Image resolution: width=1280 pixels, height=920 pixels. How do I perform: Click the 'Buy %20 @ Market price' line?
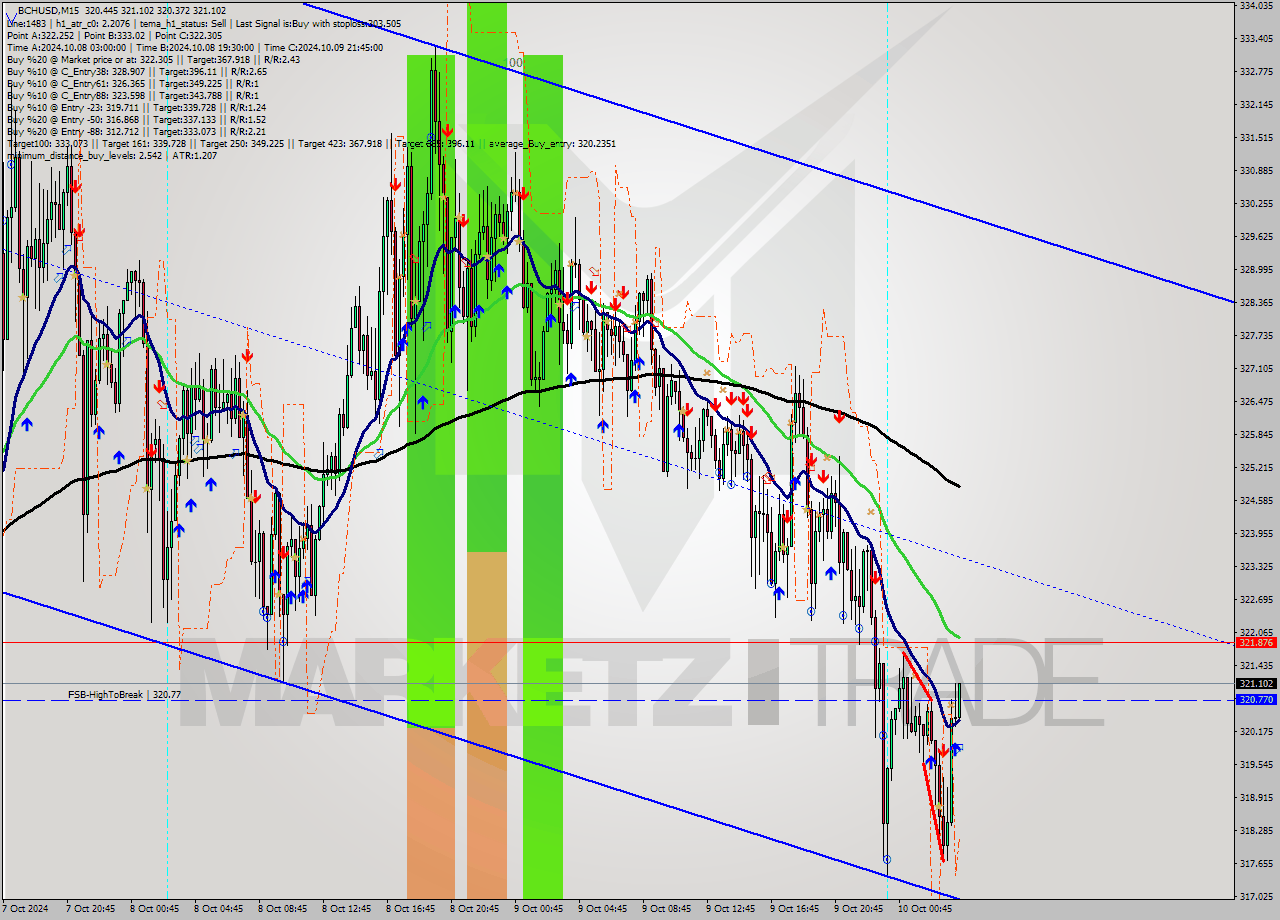click(153, 59)
